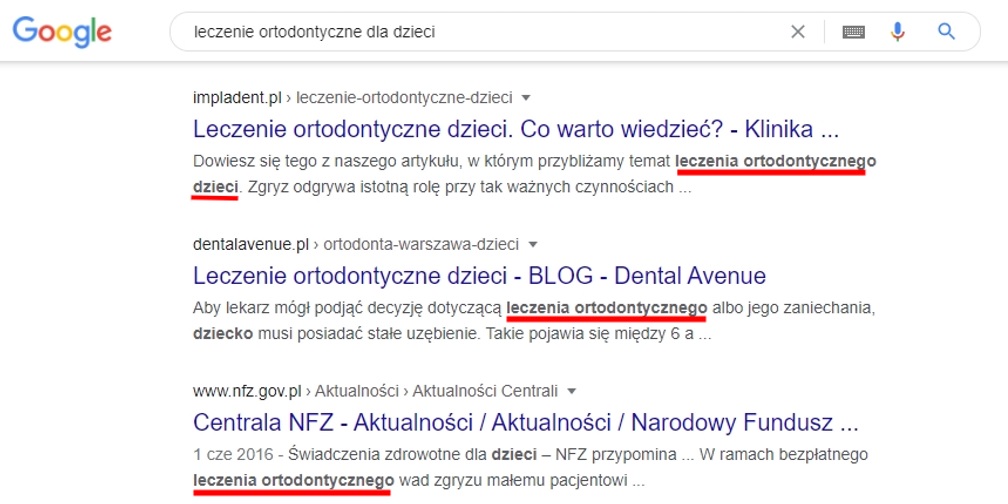Viewport: 1008px width, 504px height.
Task: Open 'Leczenie ortodontyczne dzieci - BLOG - Dental Avenue'
Action: (x=479, y=275)
